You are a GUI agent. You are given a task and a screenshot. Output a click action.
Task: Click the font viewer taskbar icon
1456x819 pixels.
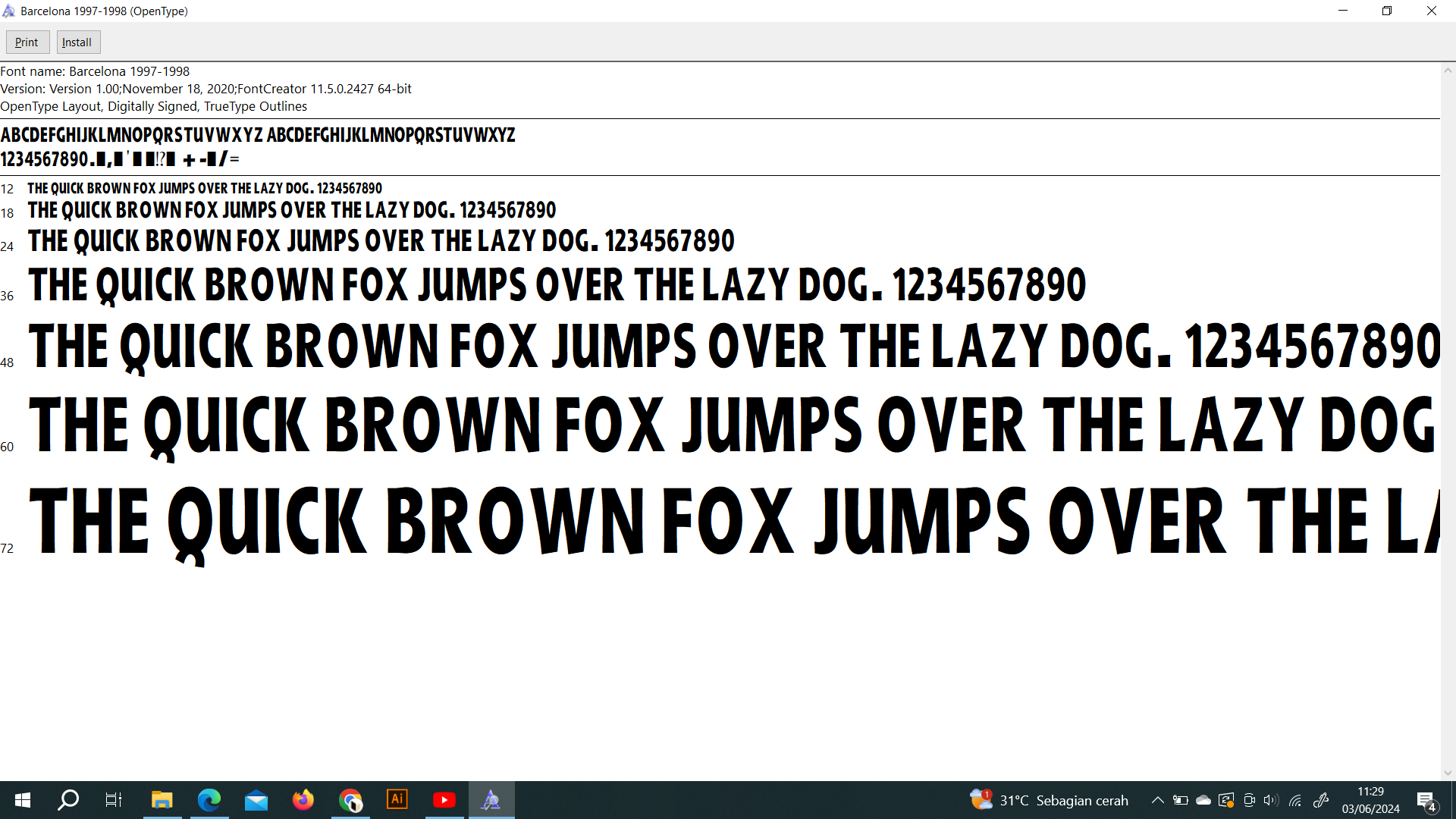(x=491, y=800)
